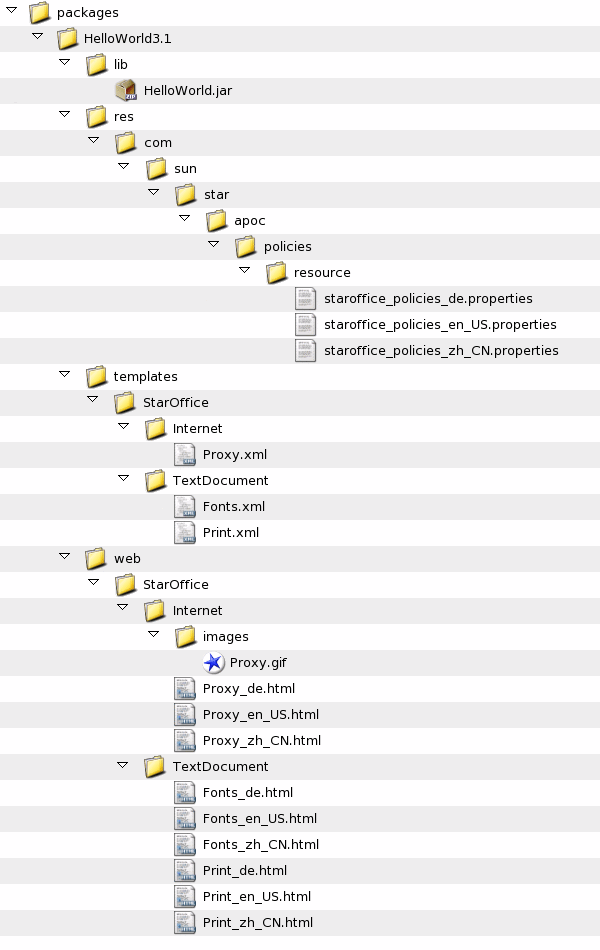This screenshot has height=950, width=600.
Task: Click the Proxy.xml file icon
Action: (x=185, y=454)
